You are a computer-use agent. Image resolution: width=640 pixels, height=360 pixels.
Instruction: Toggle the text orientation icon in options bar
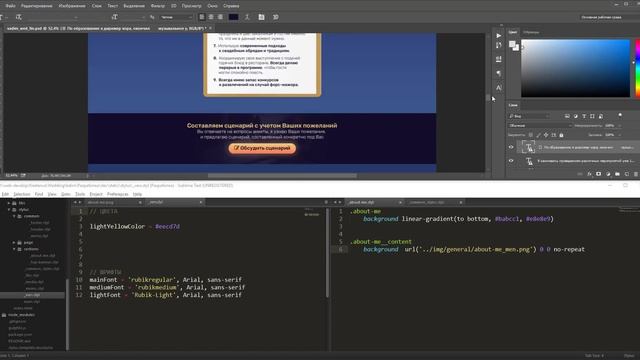pyautogui.click(x=18, y=17)
